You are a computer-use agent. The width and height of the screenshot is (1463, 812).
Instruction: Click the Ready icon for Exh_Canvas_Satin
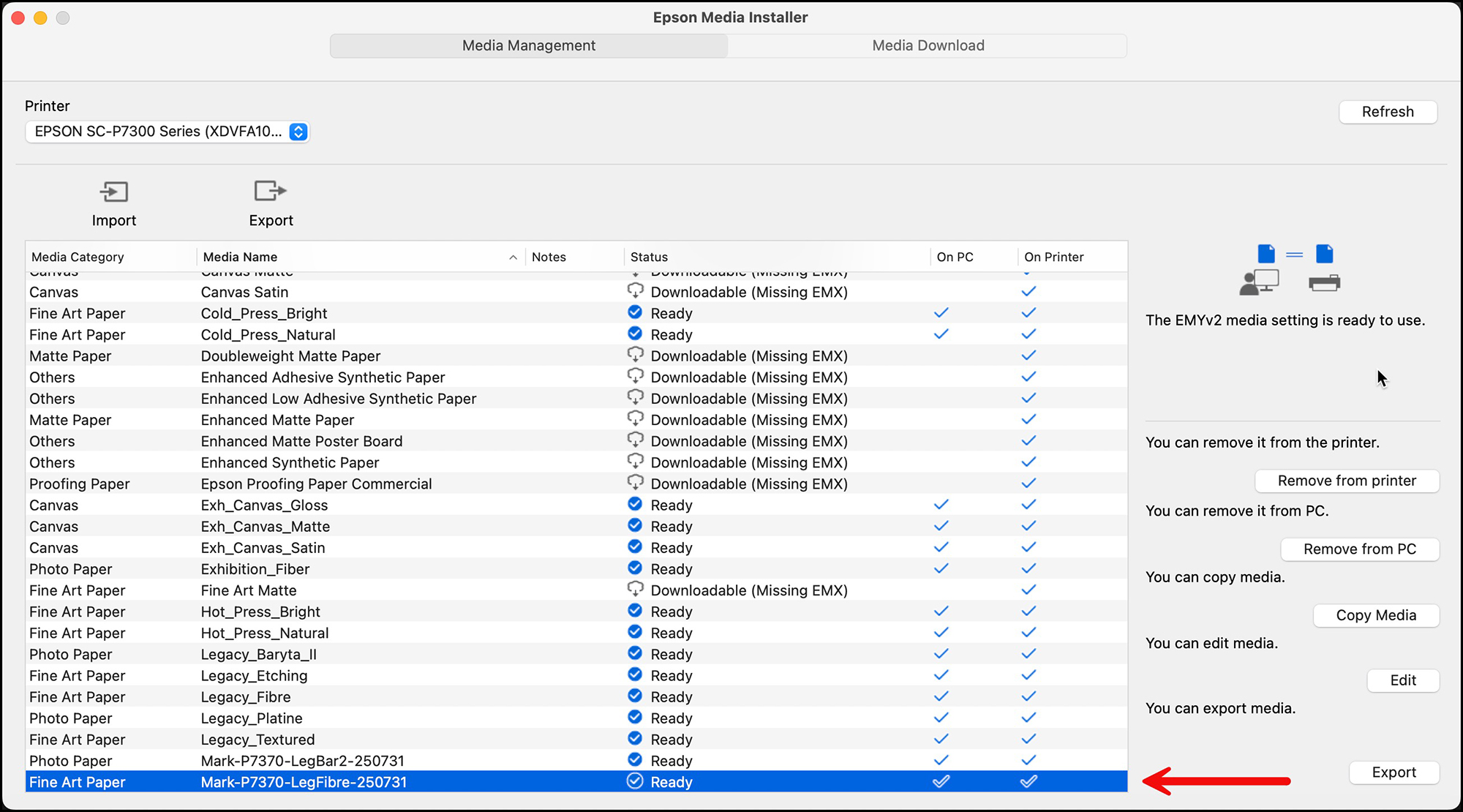[x=635, y=546]
